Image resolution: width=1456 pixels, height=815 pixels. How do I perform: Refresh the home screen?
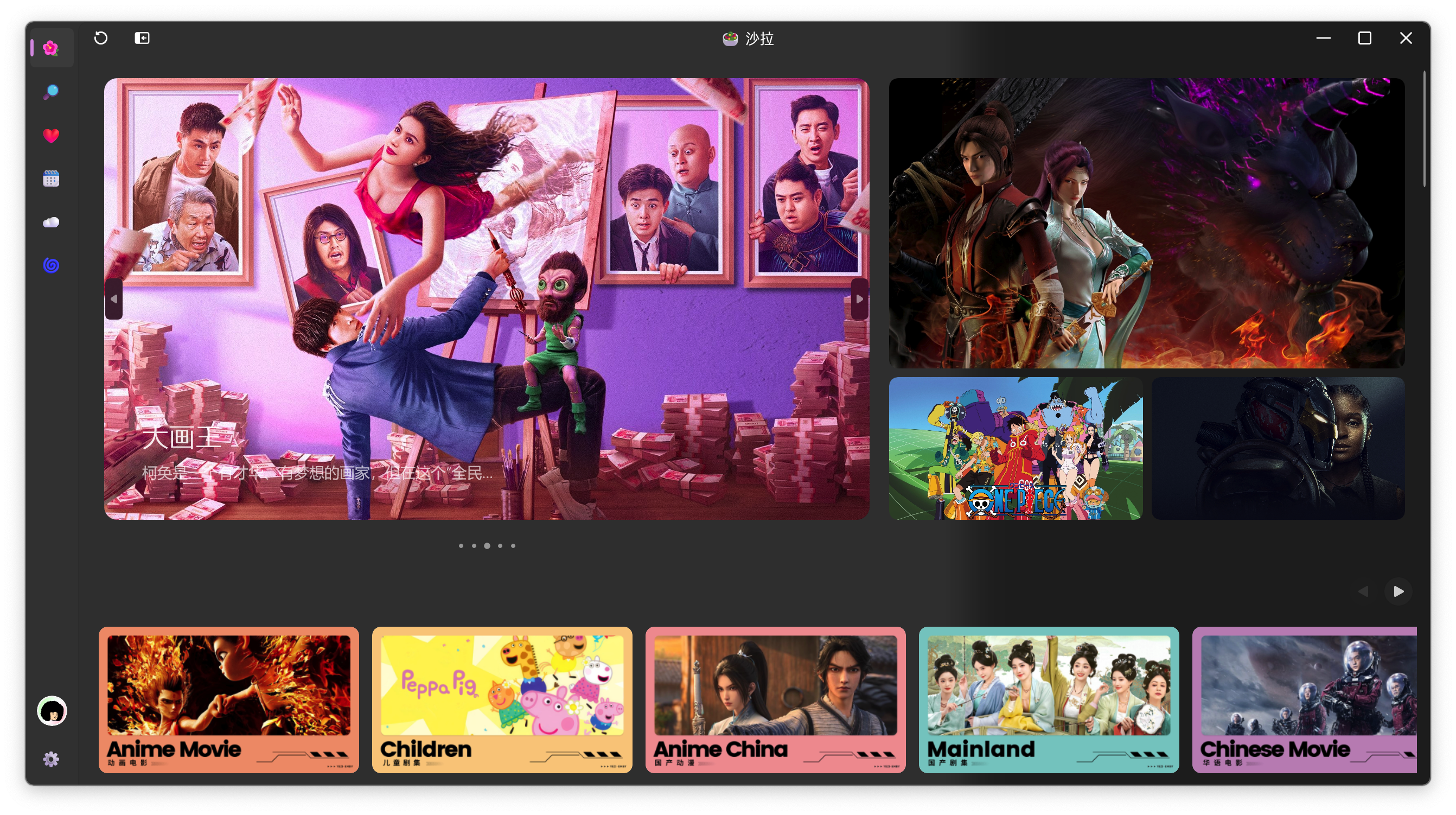(x=101, y=38)
